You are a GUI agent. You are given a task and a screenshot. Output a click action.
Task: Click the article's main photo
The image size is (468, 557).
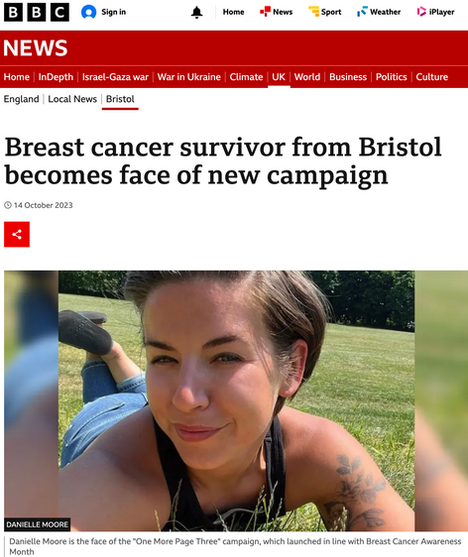point(236,401)
